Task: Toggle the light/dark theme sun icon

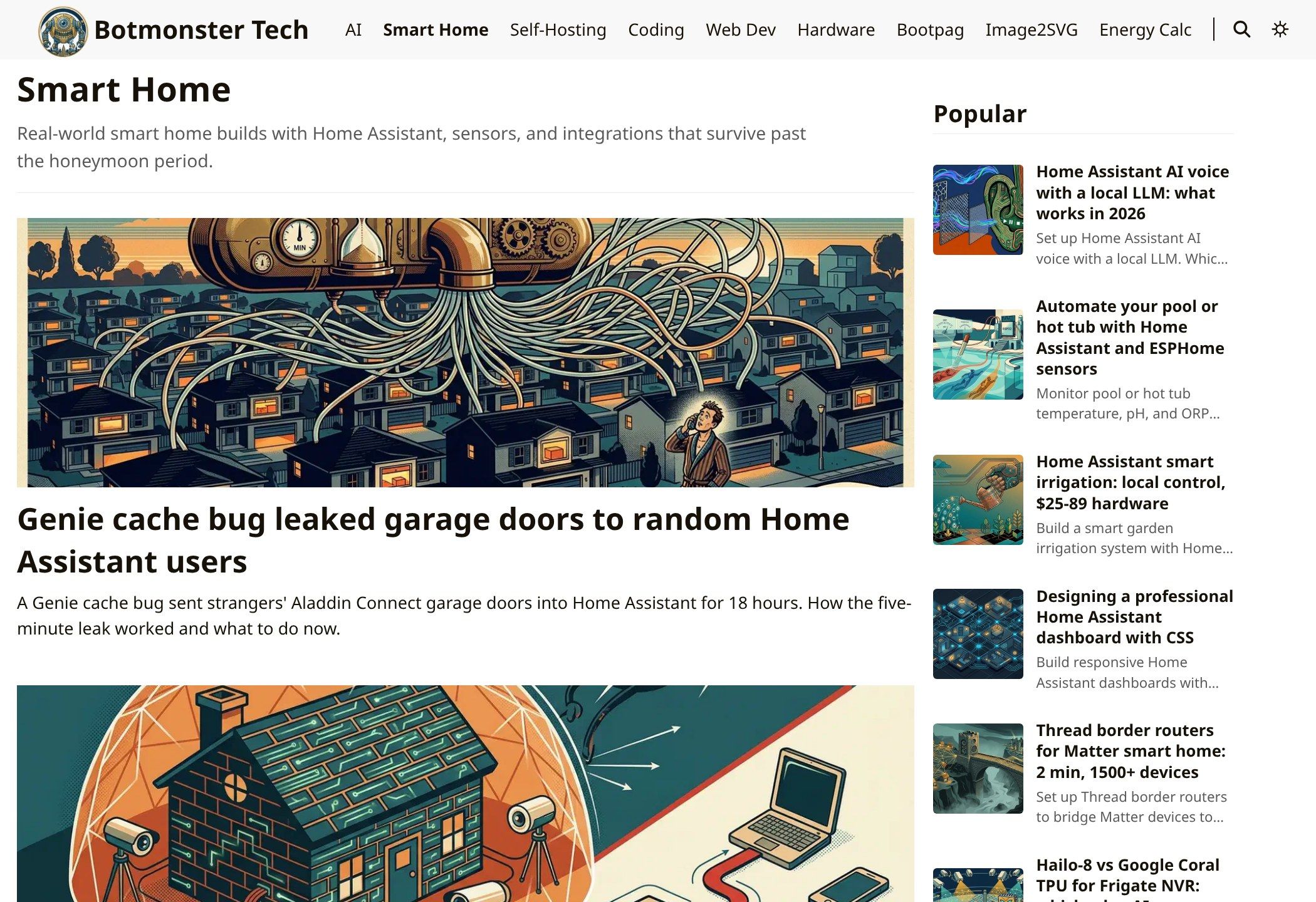Action: 1280,29
